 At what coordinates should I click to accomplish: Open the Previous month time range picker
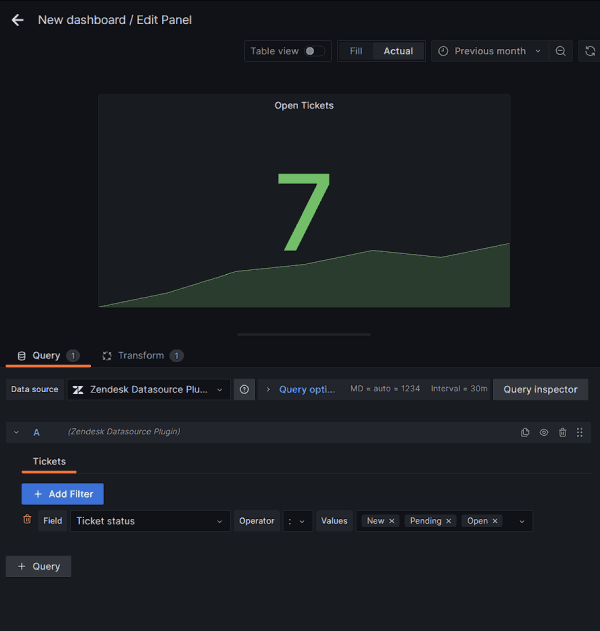(489, 51)
